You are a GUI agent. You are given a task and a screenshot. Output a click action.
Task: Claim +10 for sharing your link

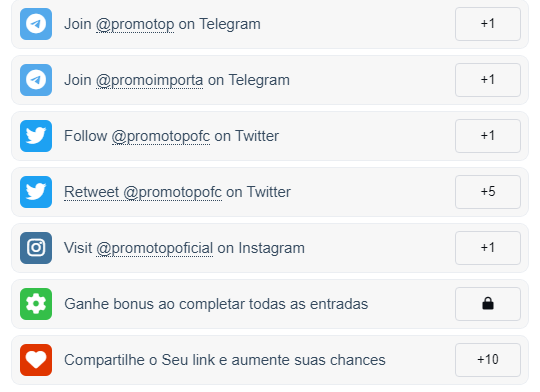488,360
